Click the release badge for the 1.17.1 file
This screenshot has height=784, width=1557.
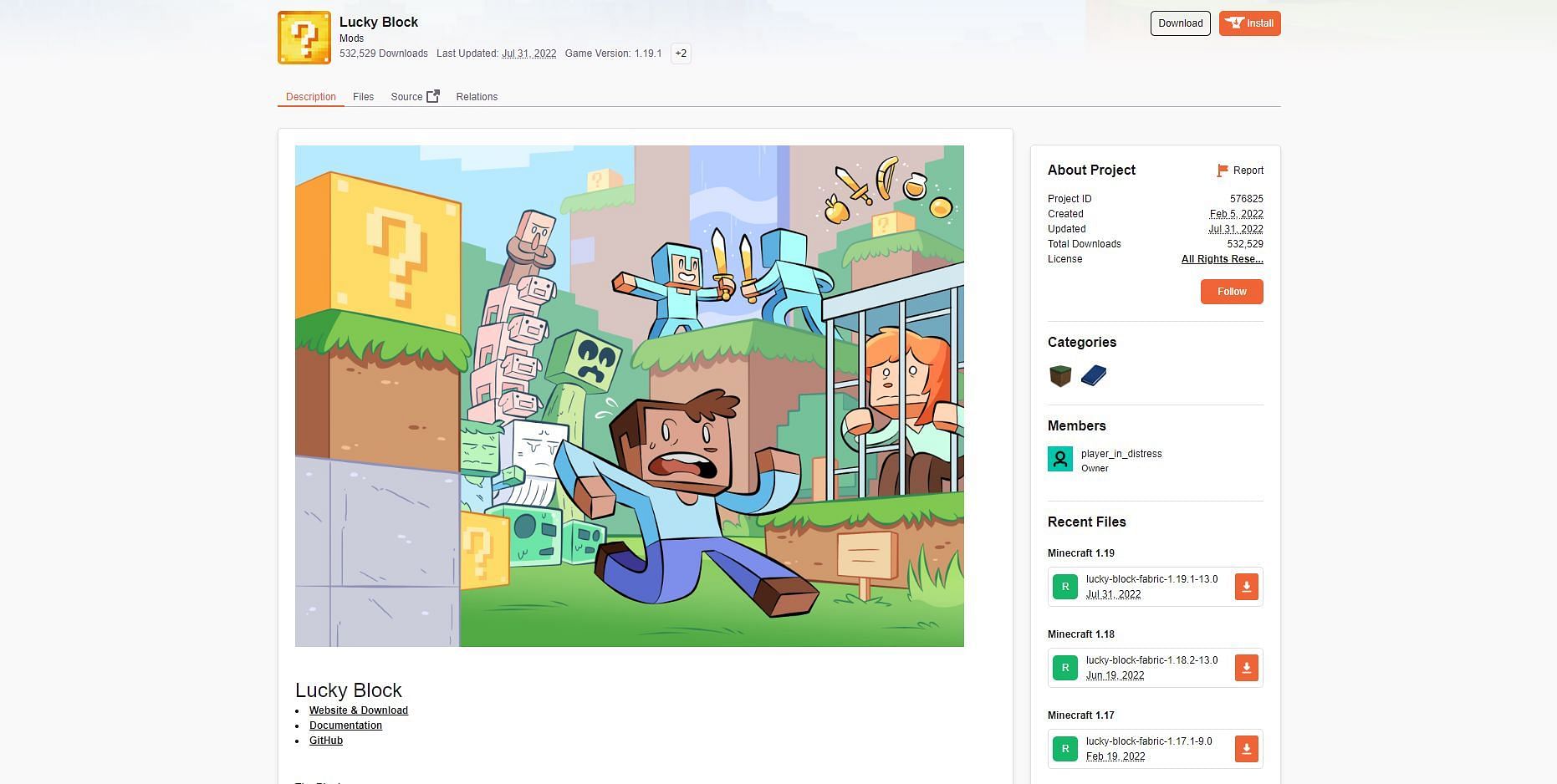[1065, 749]
